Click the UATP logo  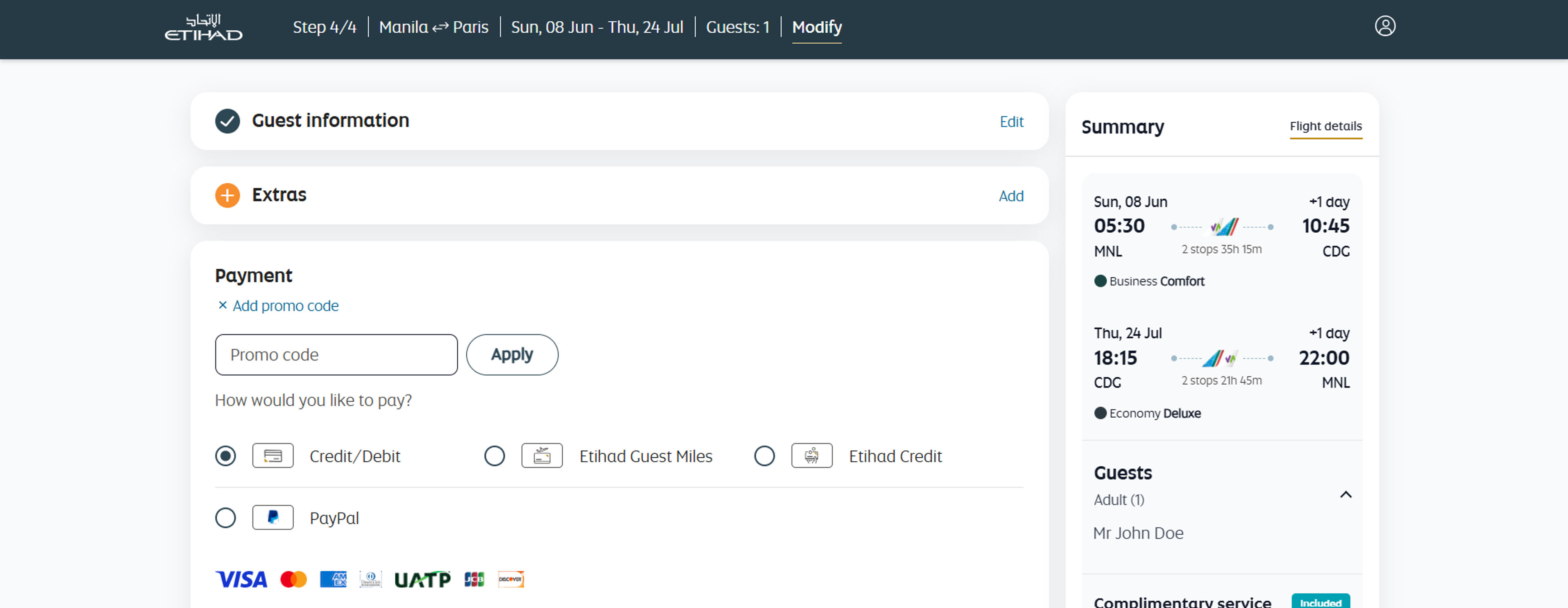[x=423, y=579]
